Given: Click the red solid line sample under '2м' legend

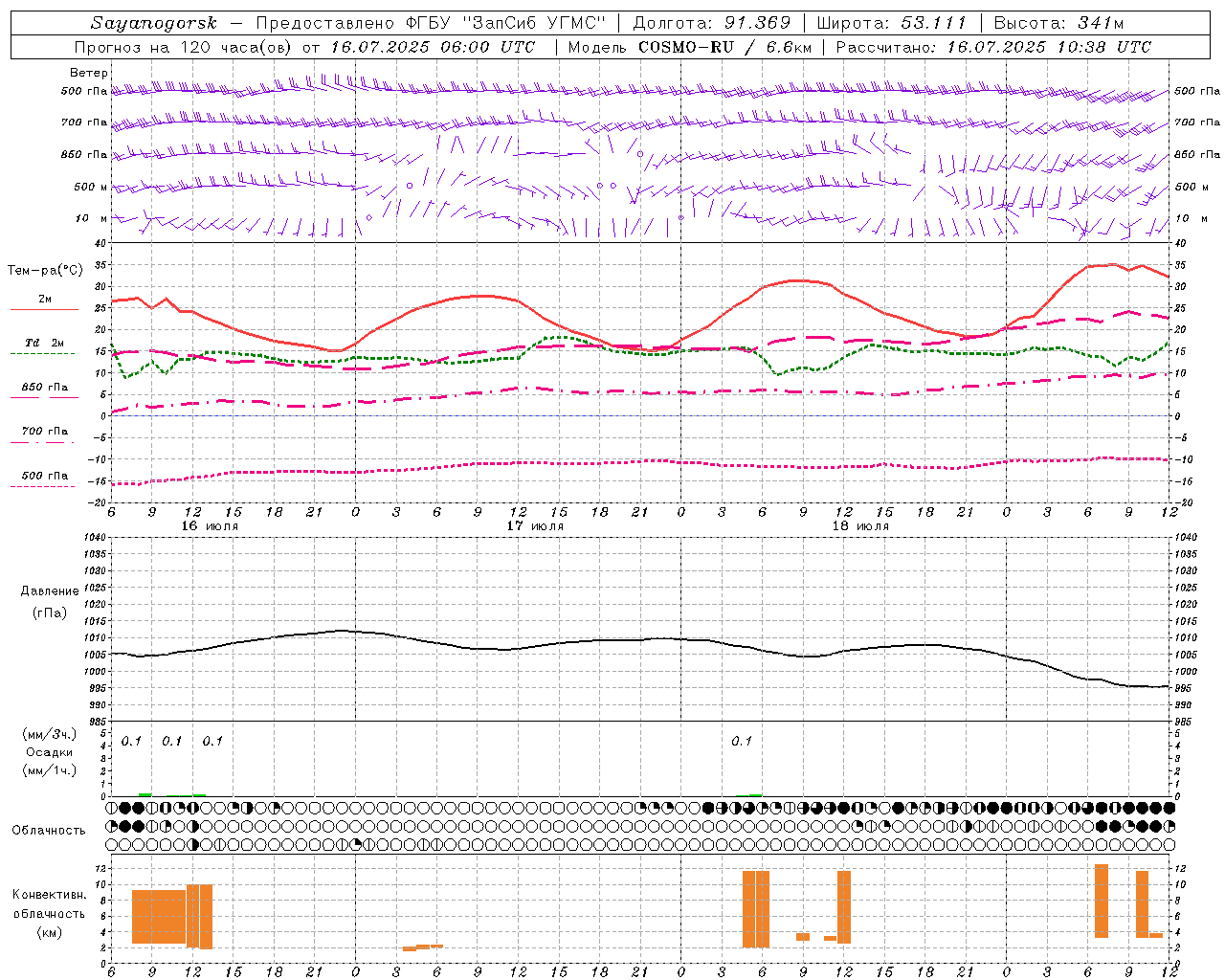Looking at the screenshot, I should [44, 310].
